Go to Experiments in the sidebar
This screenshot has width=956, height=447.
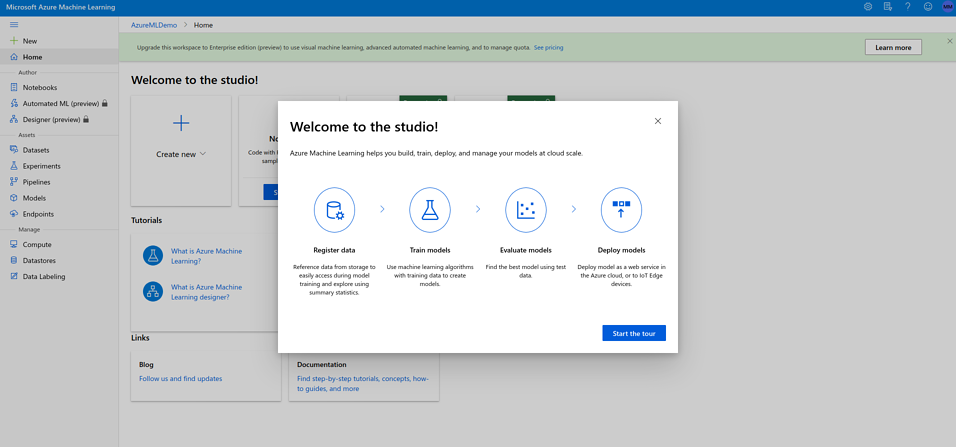click(x=41, y=166)
